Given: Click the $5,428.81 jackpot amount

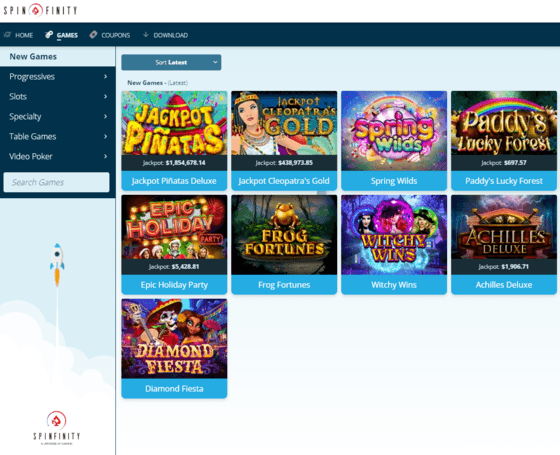Looking at the screenshot, I should coord(185,267).
